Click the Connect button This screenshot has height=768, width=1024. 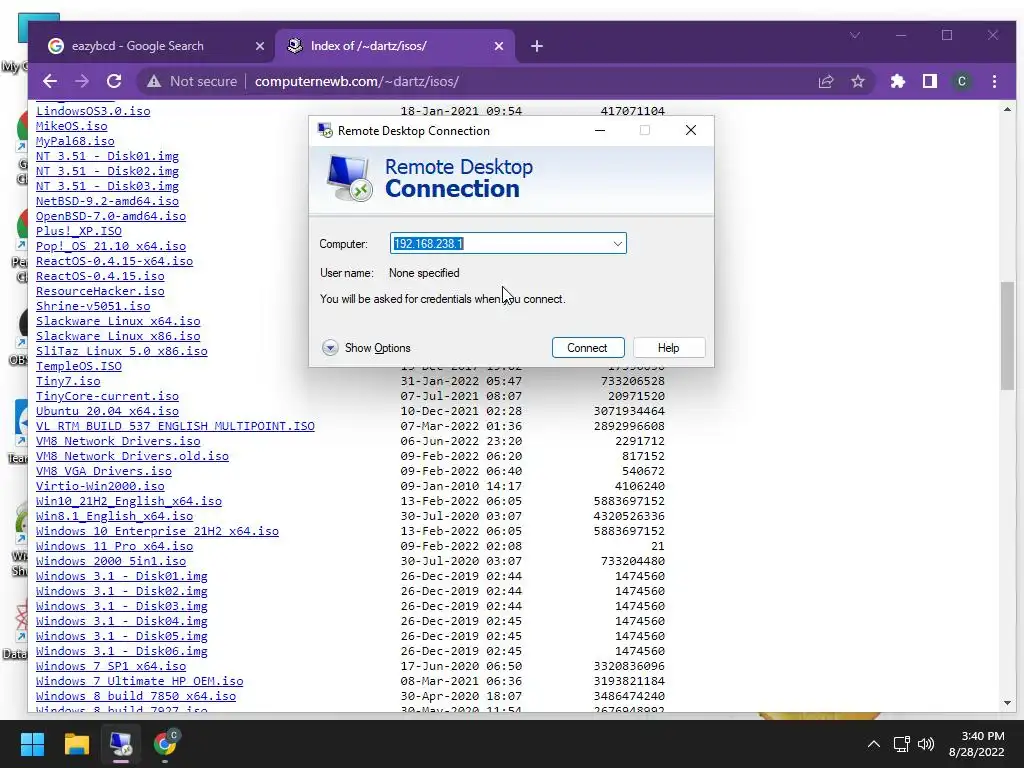(x=587, y=347)
